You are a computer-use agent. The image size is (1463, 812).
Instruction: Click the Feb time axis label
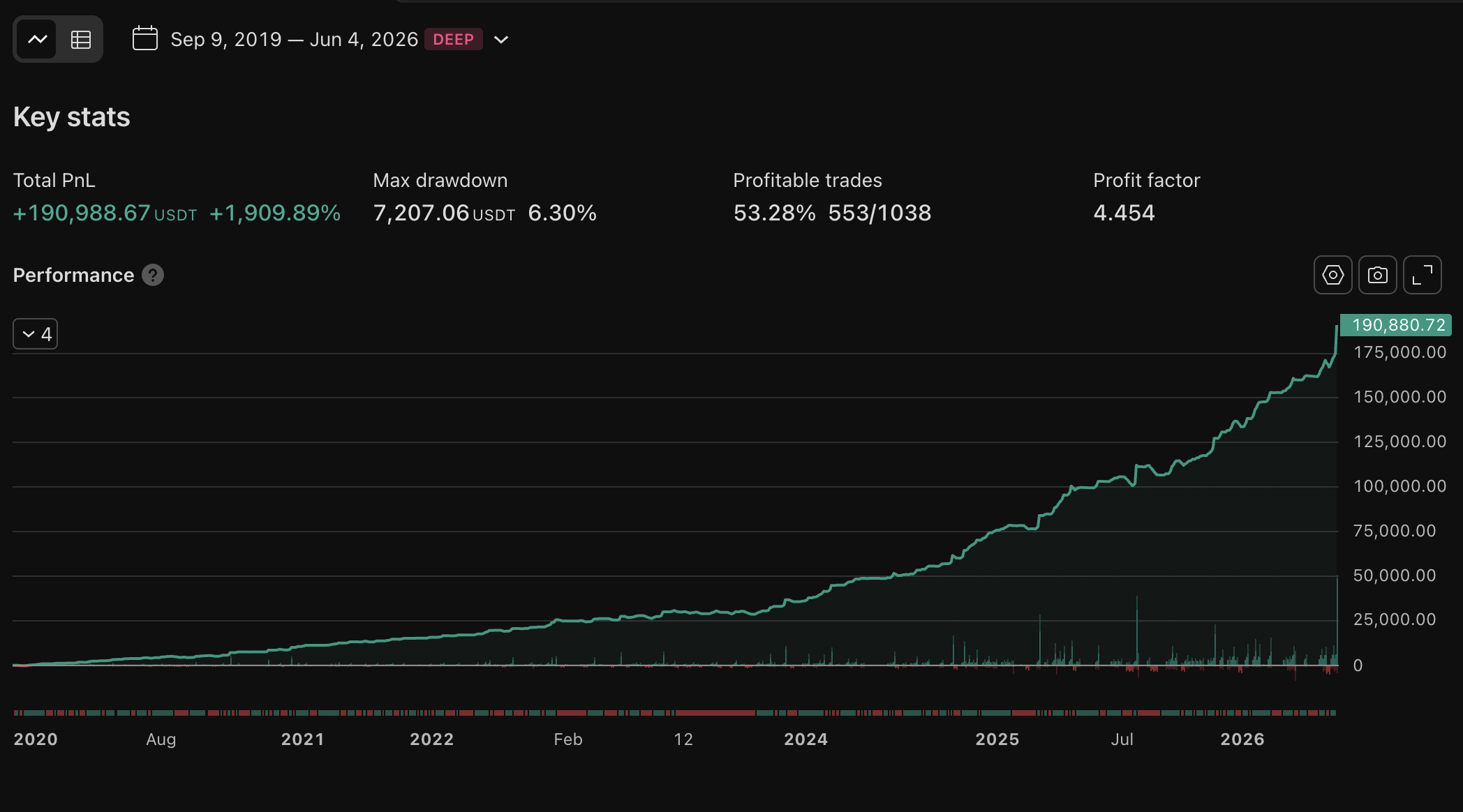tap(567, 739)
